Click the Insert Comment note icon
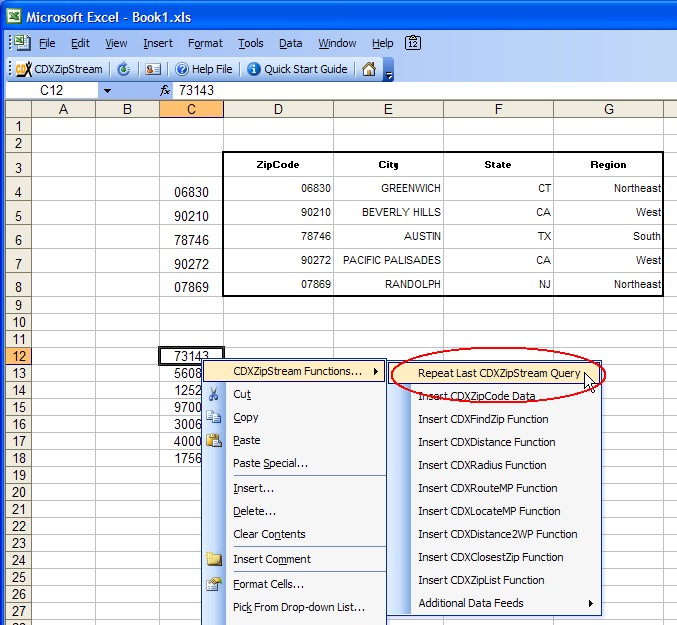Viewport: 677px width, 625px height. pyautogui.click(x=214, y=559)
